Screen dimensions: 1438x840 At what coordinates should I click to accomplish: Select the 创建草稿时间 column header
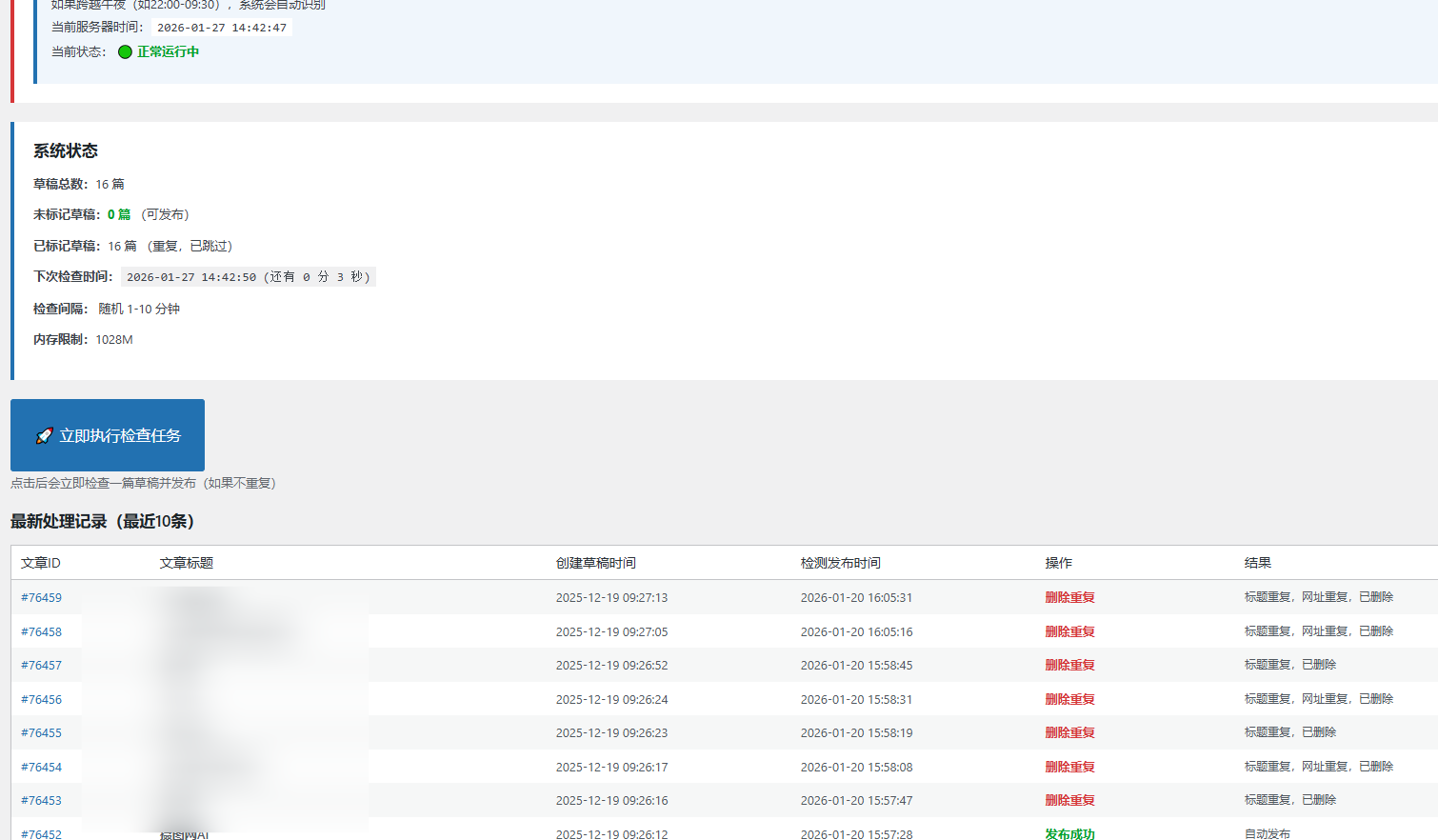click(596, 564)
